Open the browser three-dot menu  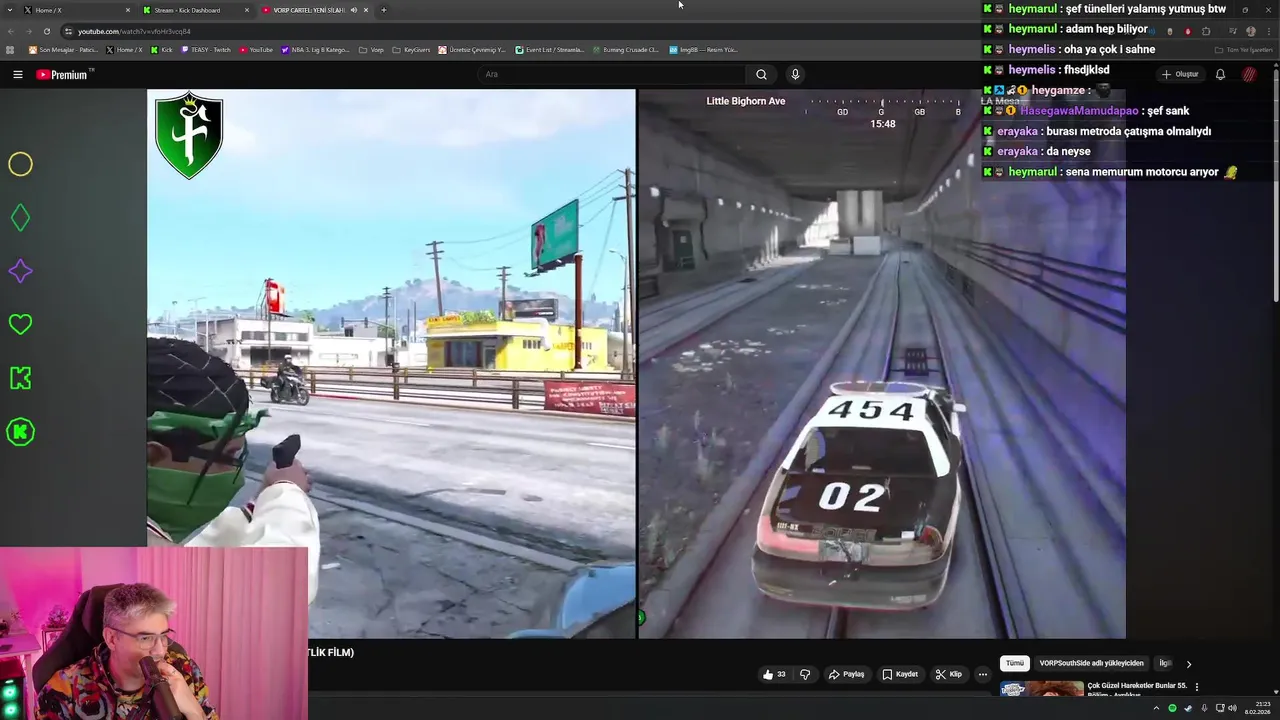1270,31
